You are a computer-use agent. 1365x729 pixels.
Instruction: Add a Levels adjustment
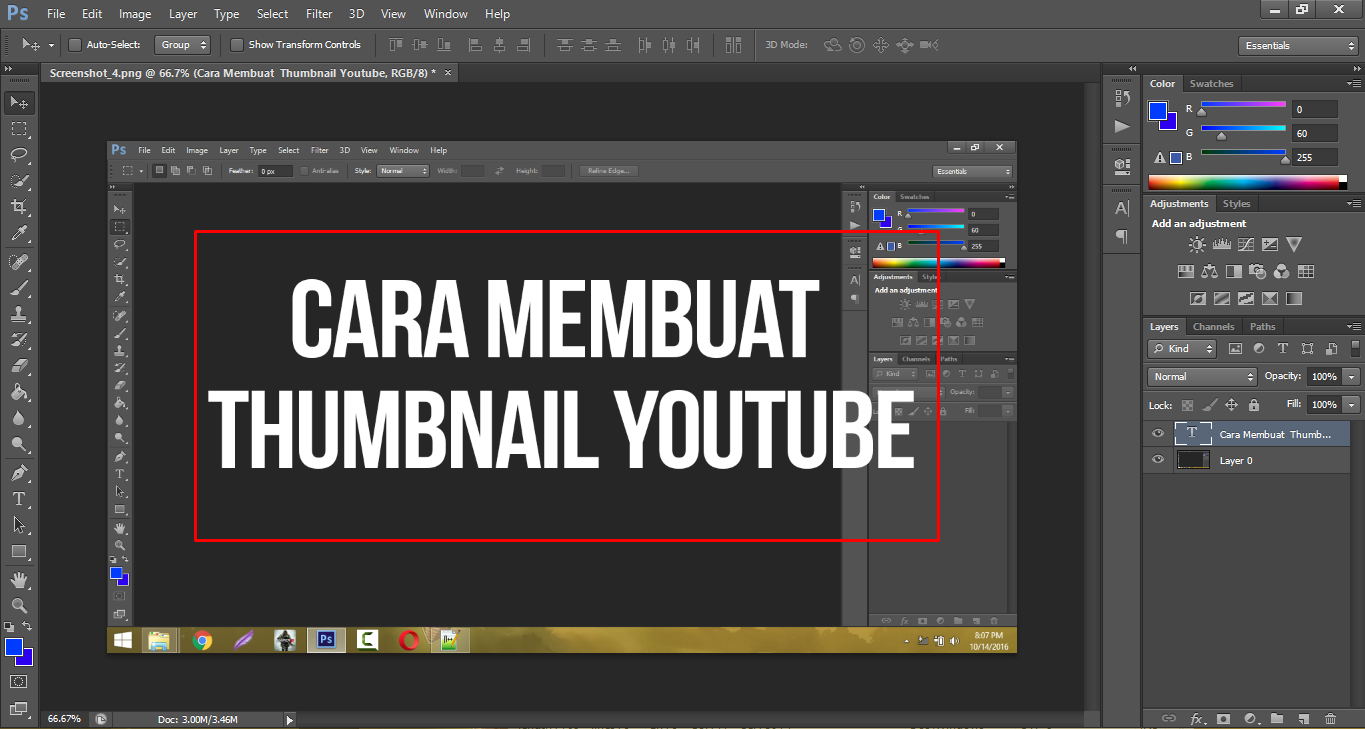pos(1222,243)
